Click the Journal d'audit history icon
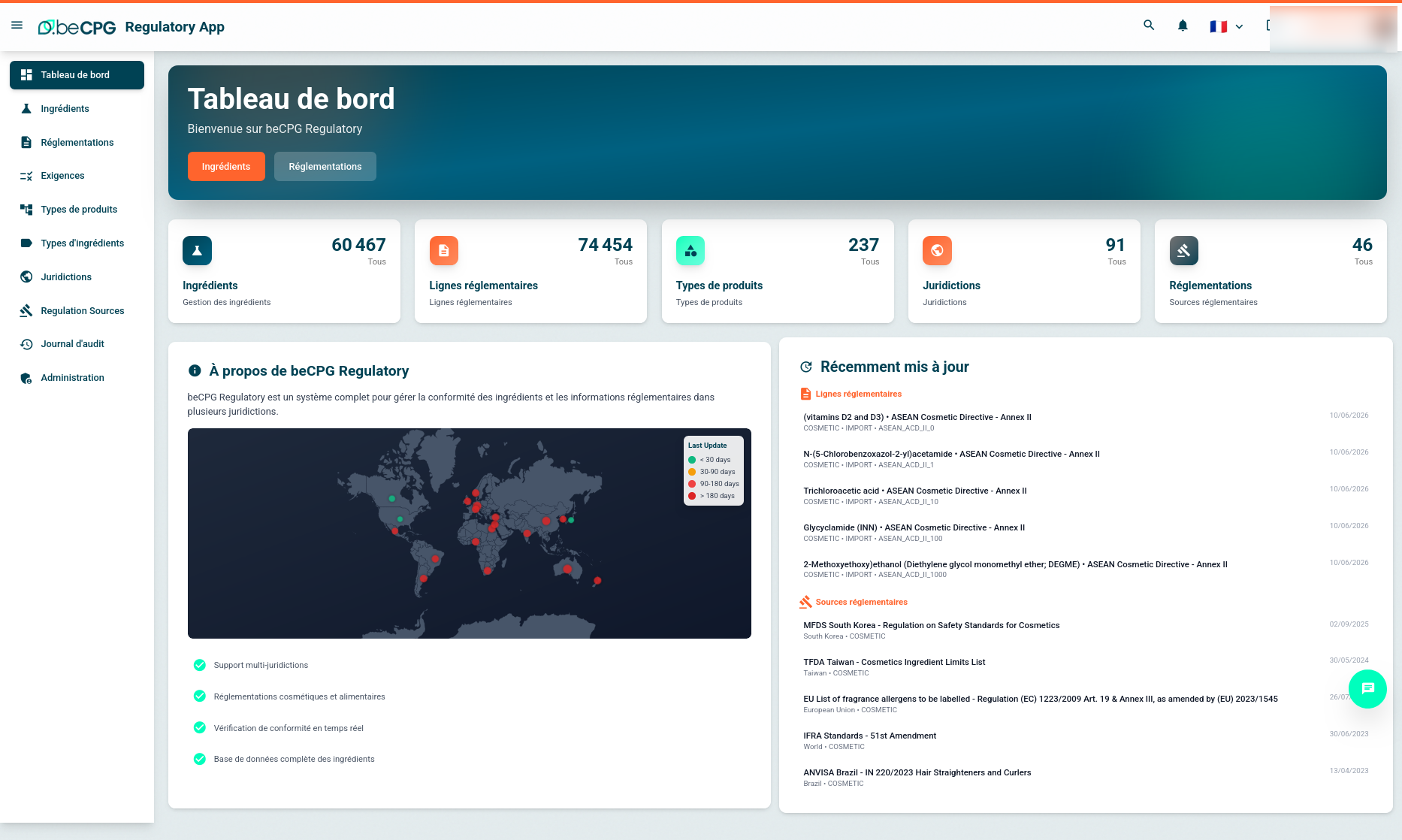Image resolution: width=1402 pixels, height=840 pixels. click(26, 344)
